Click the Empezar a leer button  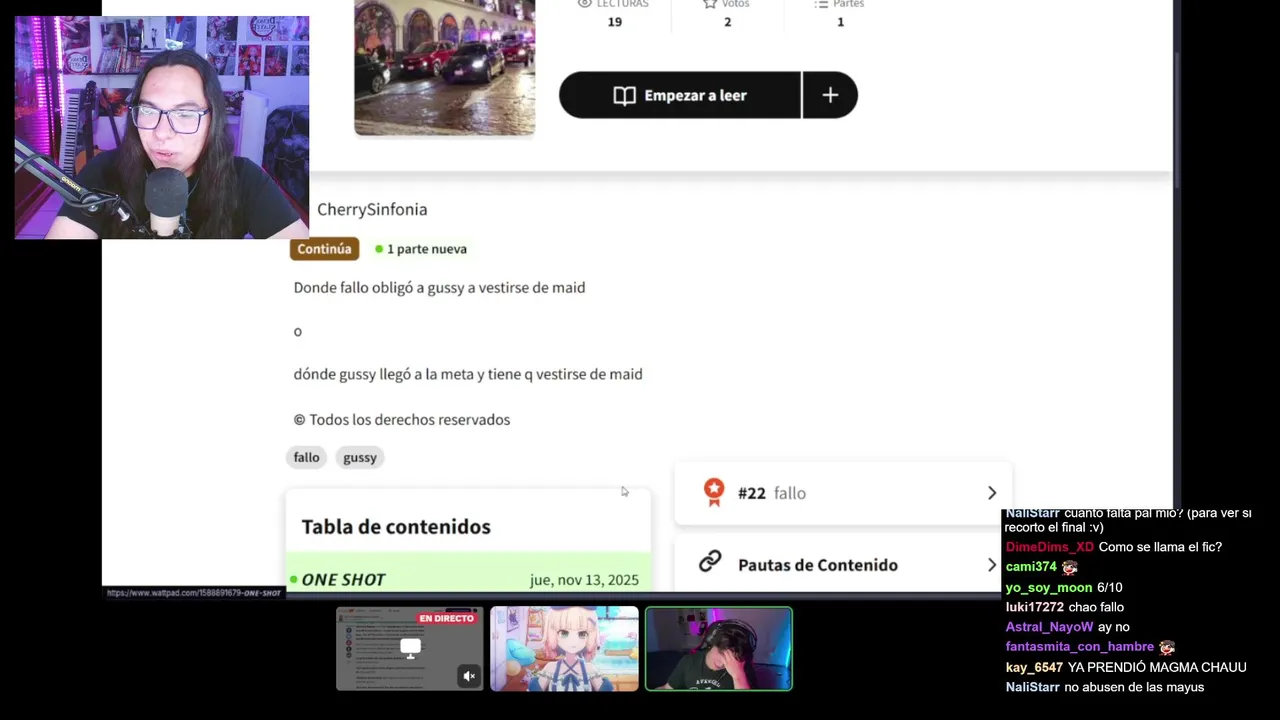[680, 95]
